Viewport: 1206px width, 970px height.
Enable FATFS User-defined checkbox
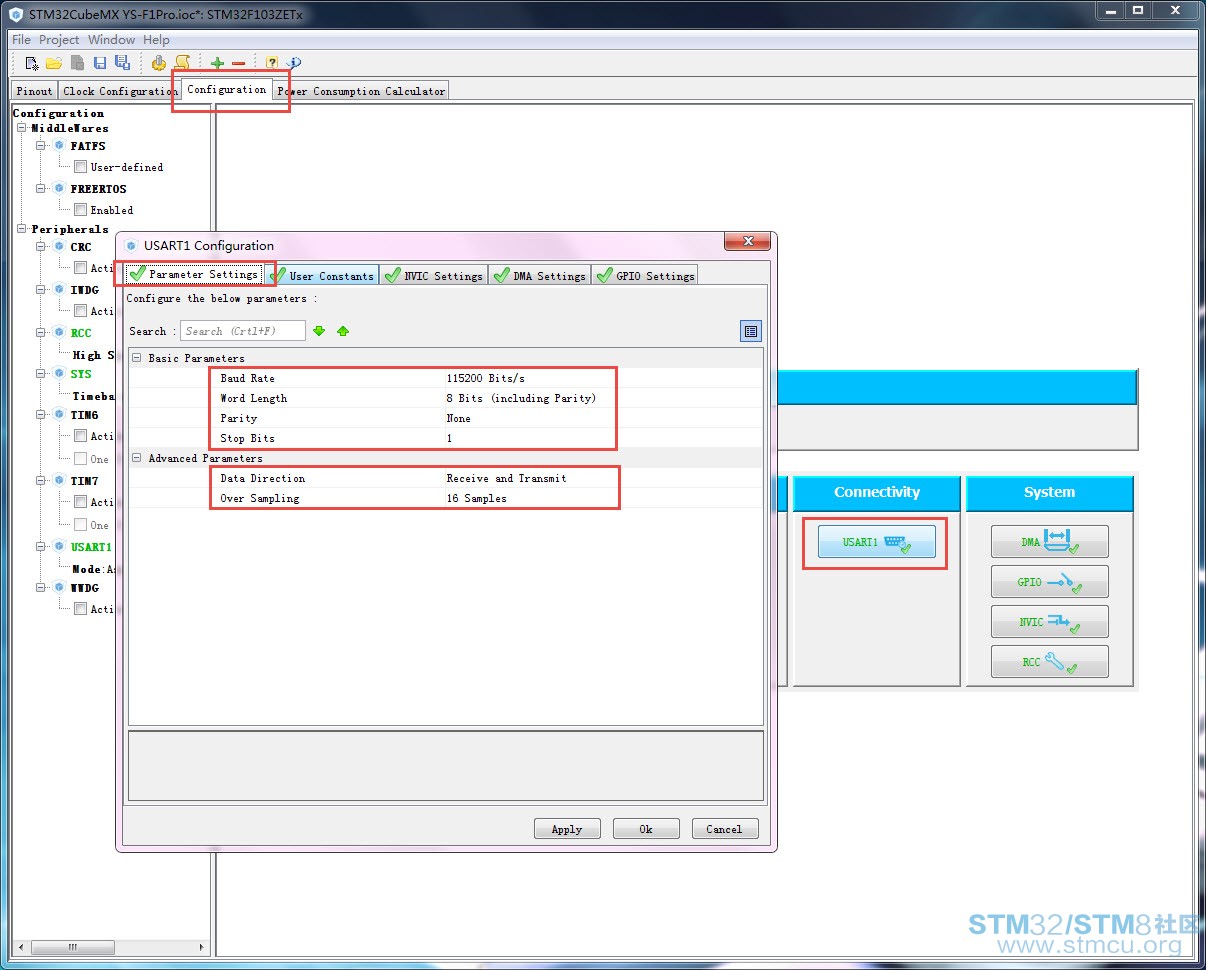point(80,167)
